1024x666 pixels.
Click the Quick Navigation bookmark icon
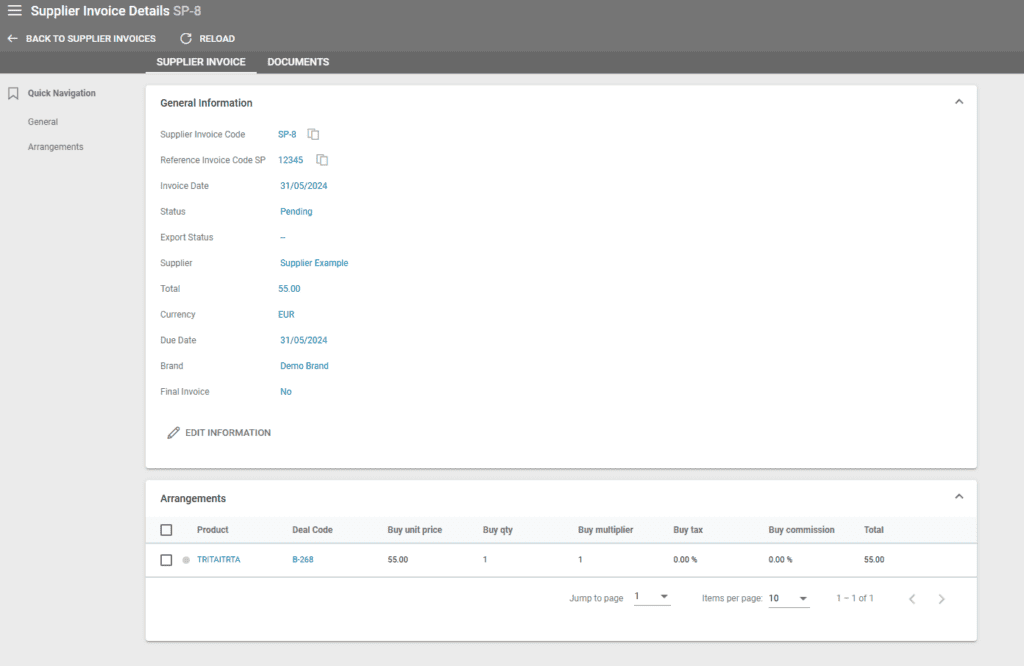pyautogui.click(x=14, y=94)
